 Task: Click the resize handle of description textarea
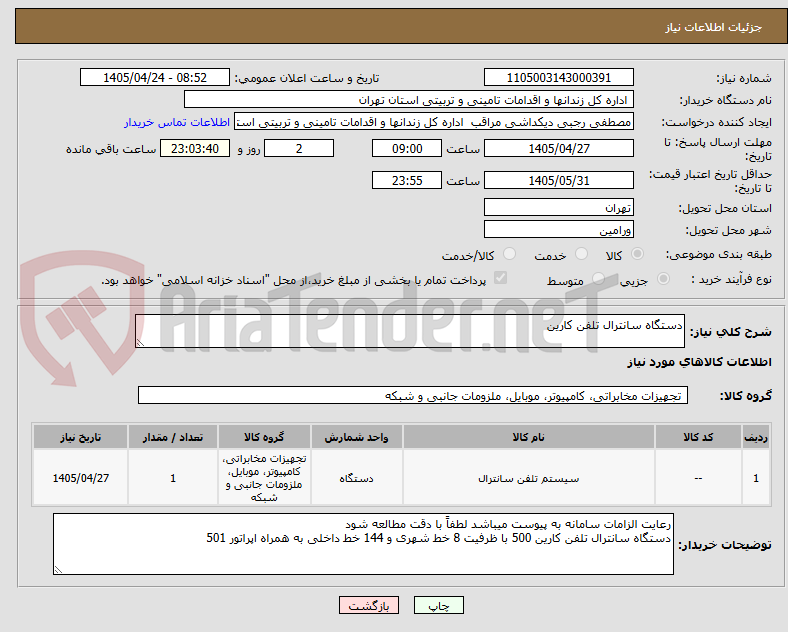(140, 343)
